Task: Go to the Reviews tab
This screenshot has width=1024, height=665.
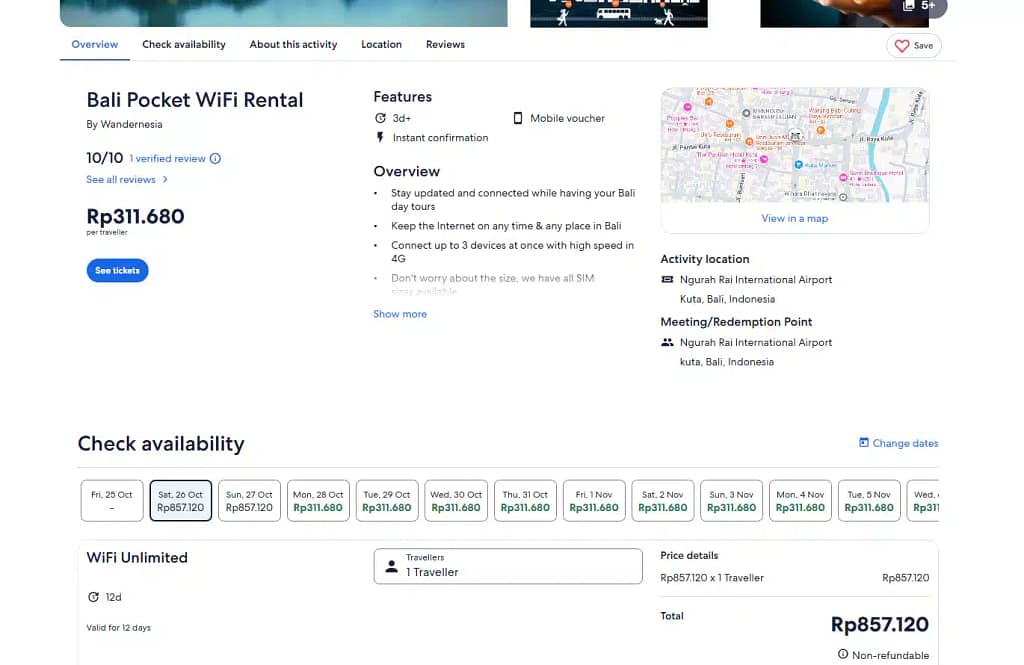Action: pyautogui.click(x=445, y=45)
